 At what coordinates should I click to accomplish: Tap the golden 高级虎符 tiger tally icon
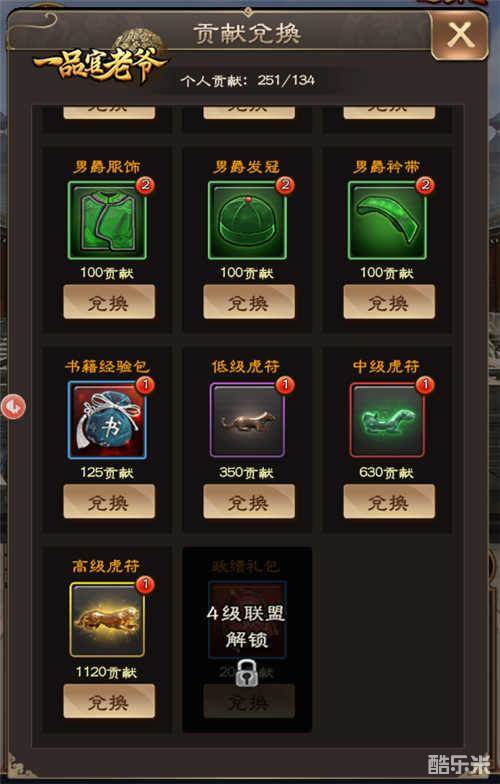(x=107, y=620)
